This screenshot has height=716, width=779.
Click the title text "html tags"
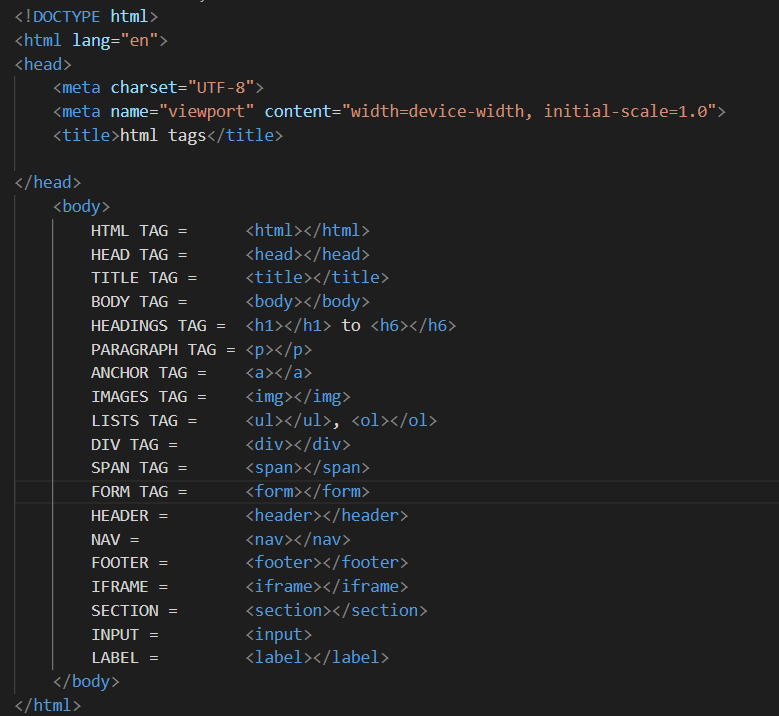pos(163,136)
